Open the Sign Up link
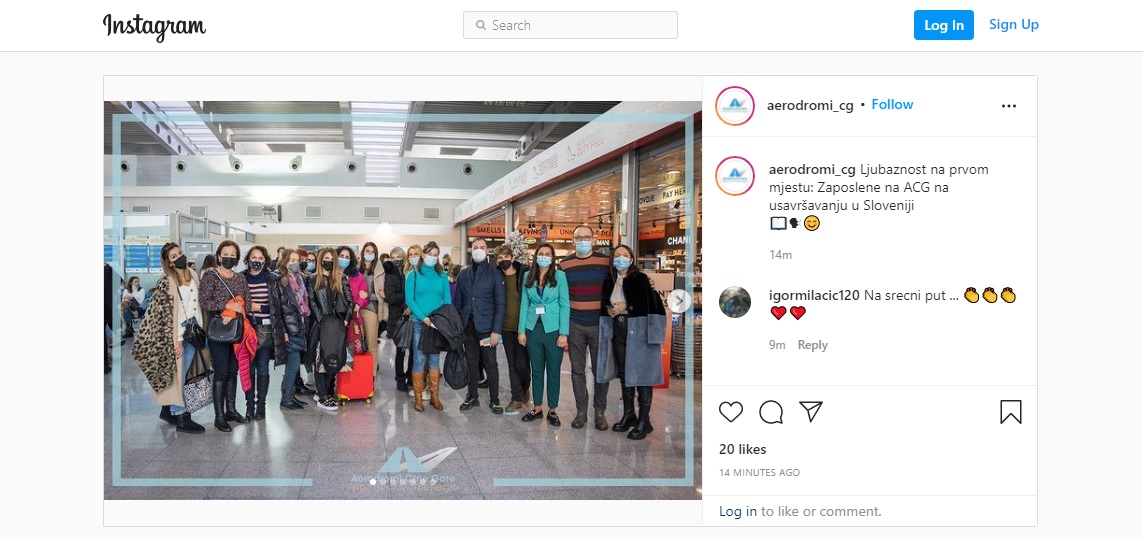This screenshot has width=1143, height=539. tap(1013, 24)
